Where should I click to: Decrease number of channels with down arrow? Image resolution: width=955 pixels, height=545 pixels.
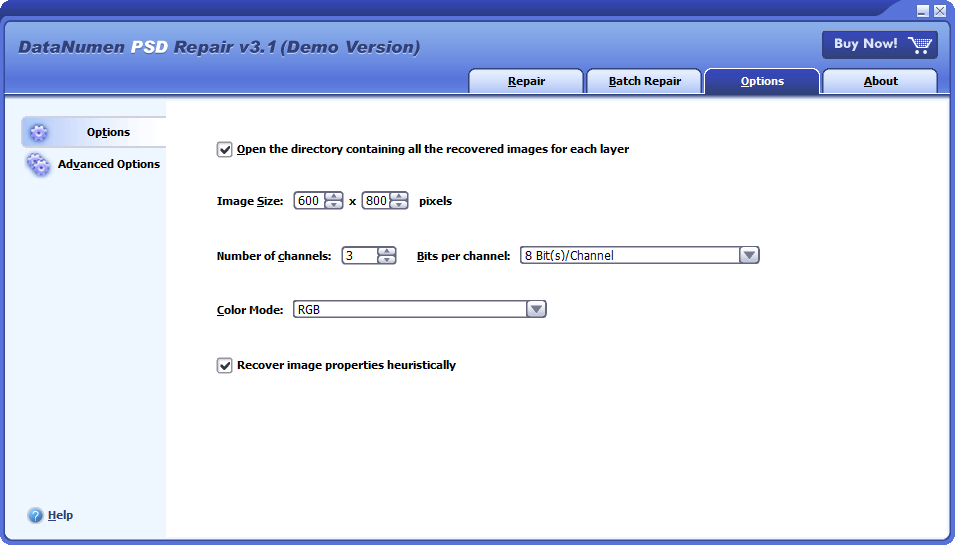pyautogui.click(x=387, y=259)
